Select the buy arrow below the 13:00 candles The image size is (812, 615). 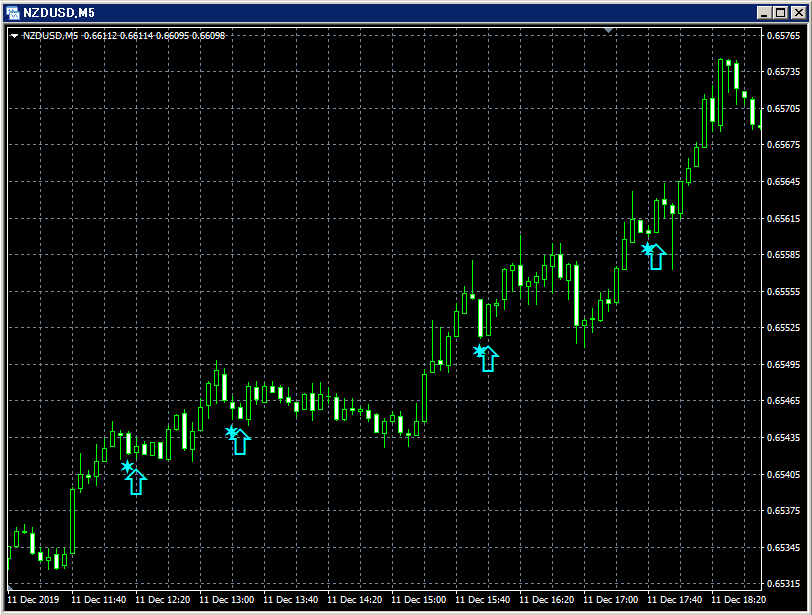[240, 443]
